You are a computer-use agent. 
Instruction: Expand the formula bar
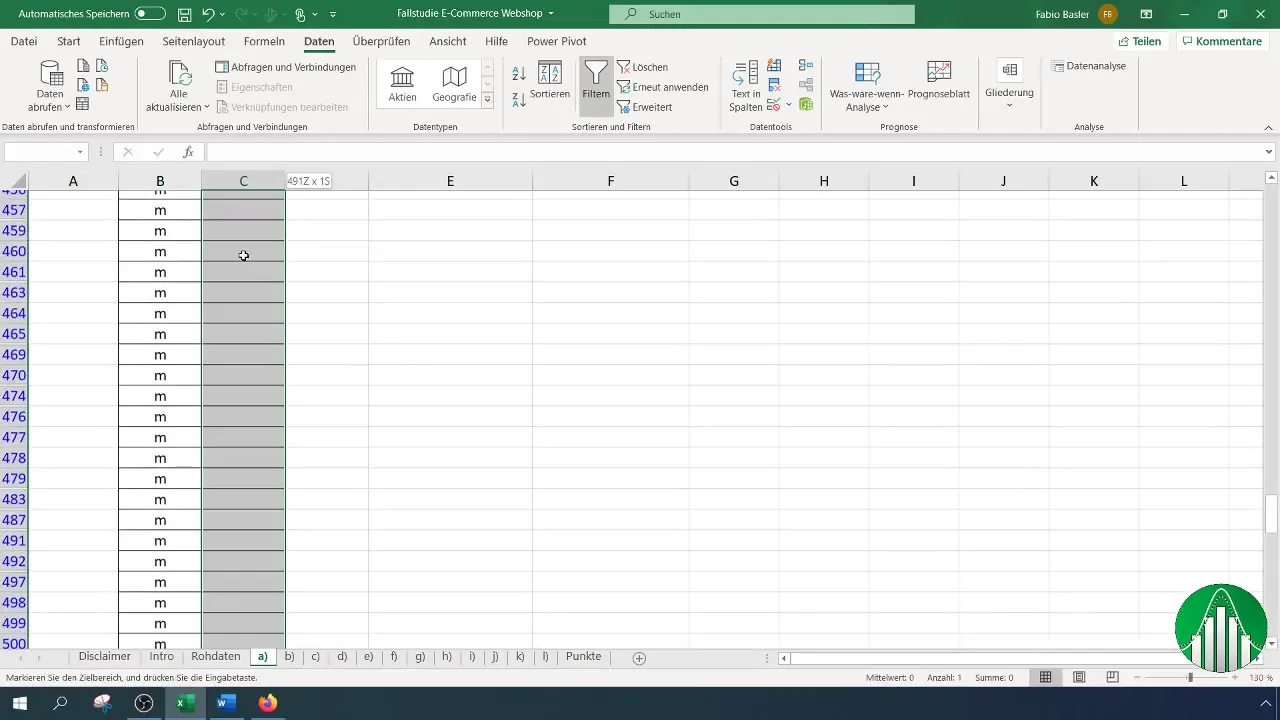click(1269, 152)
